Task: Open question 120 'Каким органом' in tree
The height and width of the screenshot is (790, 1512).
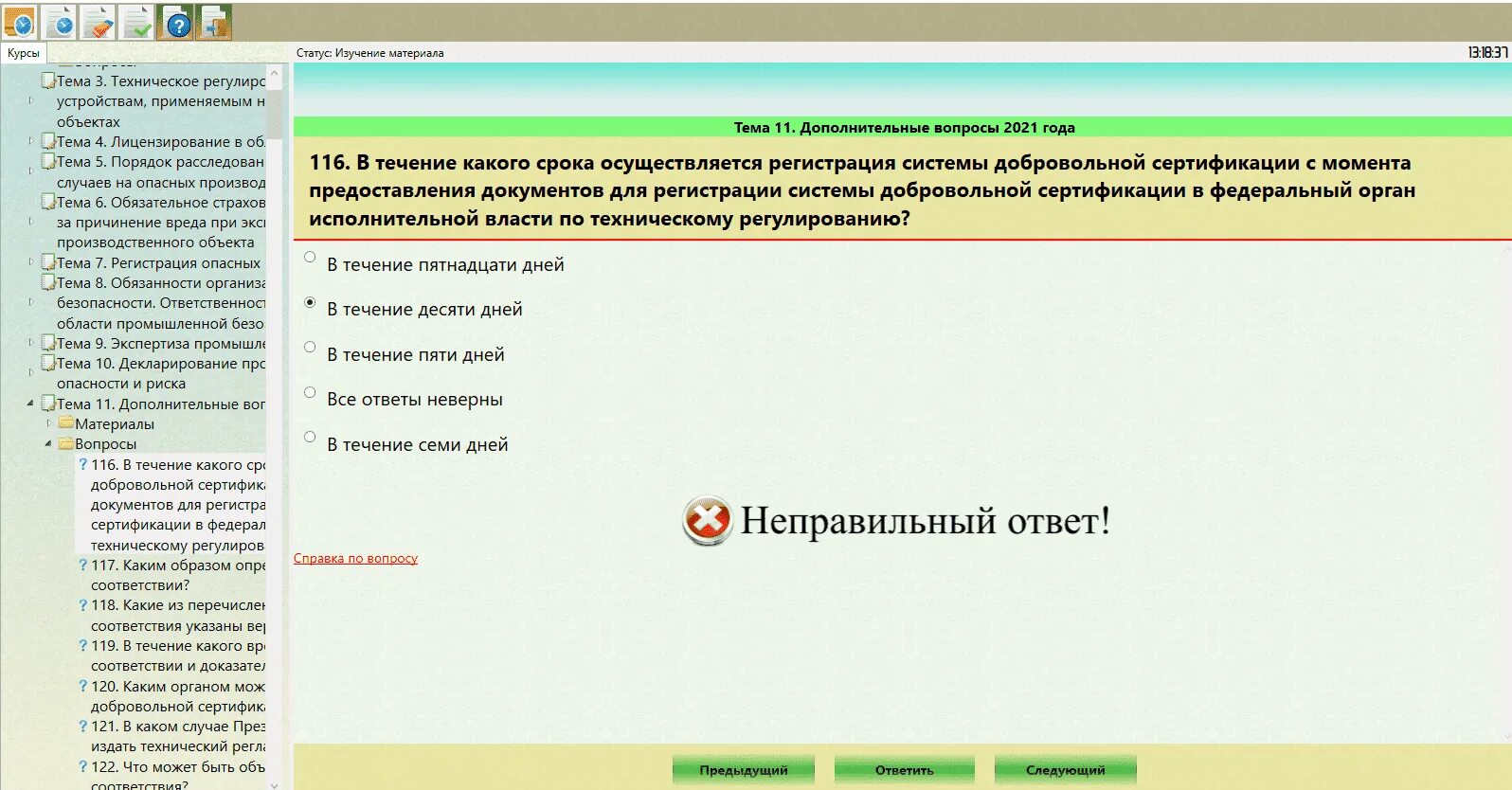Action: click(178, 696)
